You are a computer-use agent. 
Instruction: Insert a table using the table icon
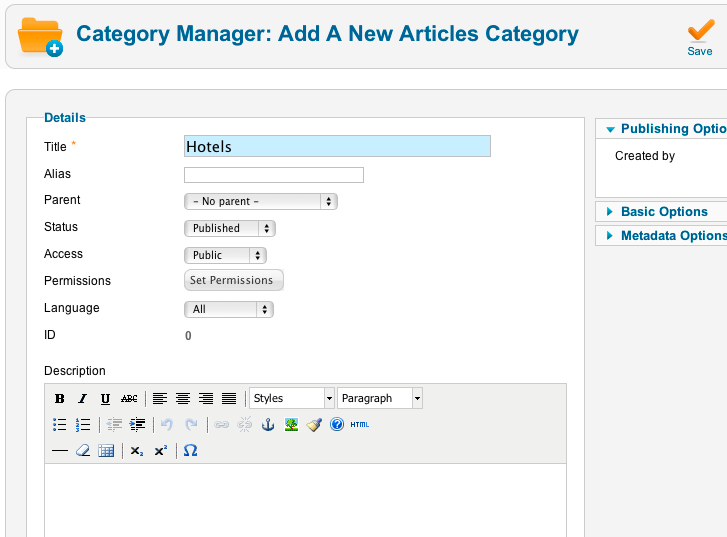[106, 451]
